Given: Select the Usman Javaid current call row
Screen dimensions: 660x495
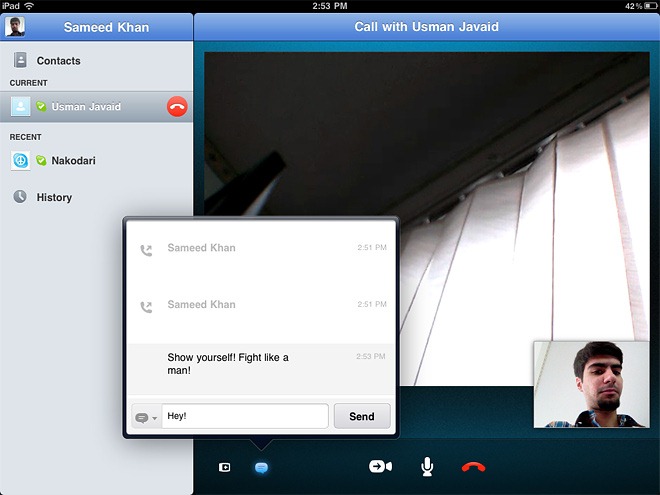Looking at the screenshot, I should [x=96, y=107].
